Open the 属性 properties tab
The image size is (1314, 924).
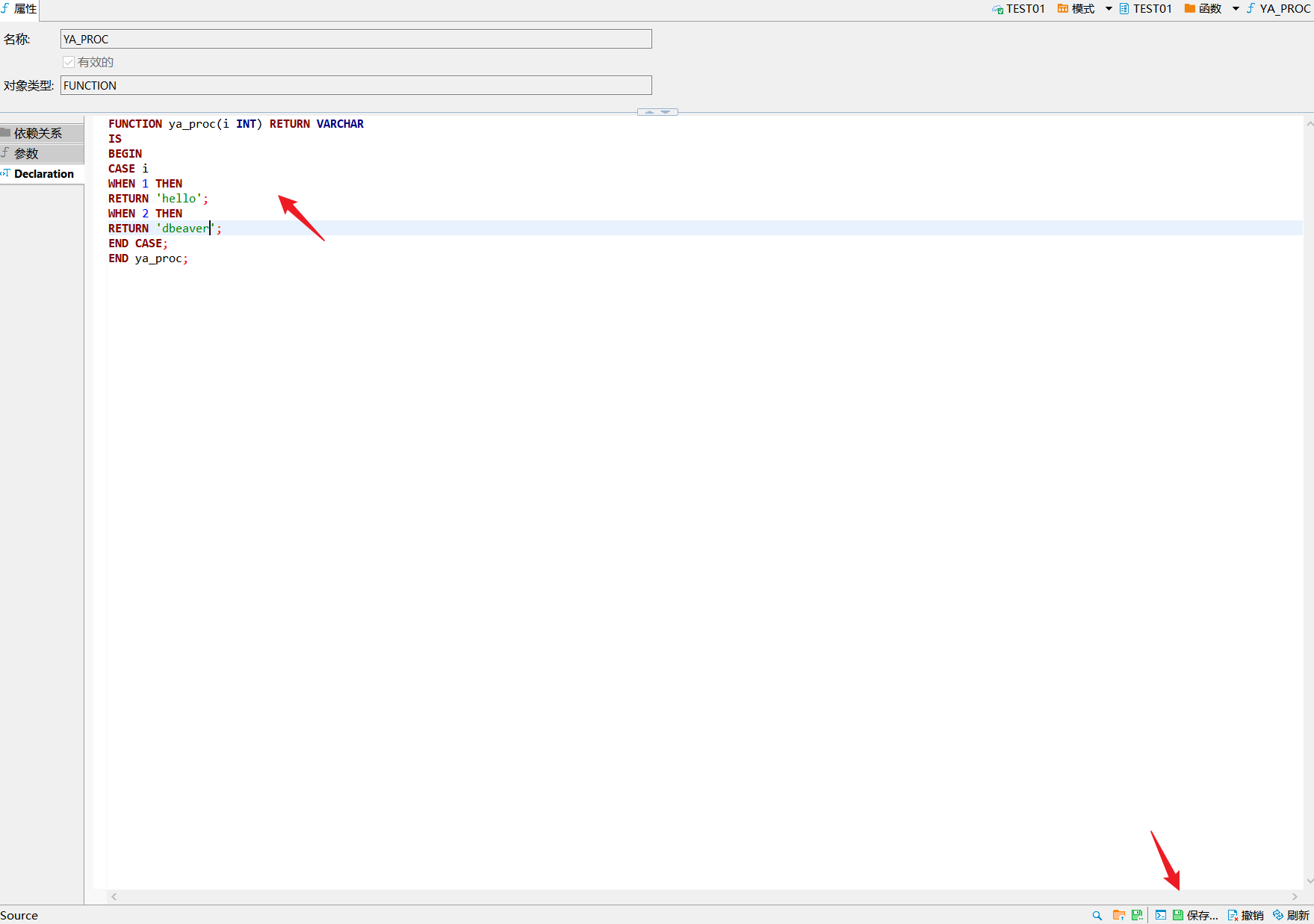(19, 9)
